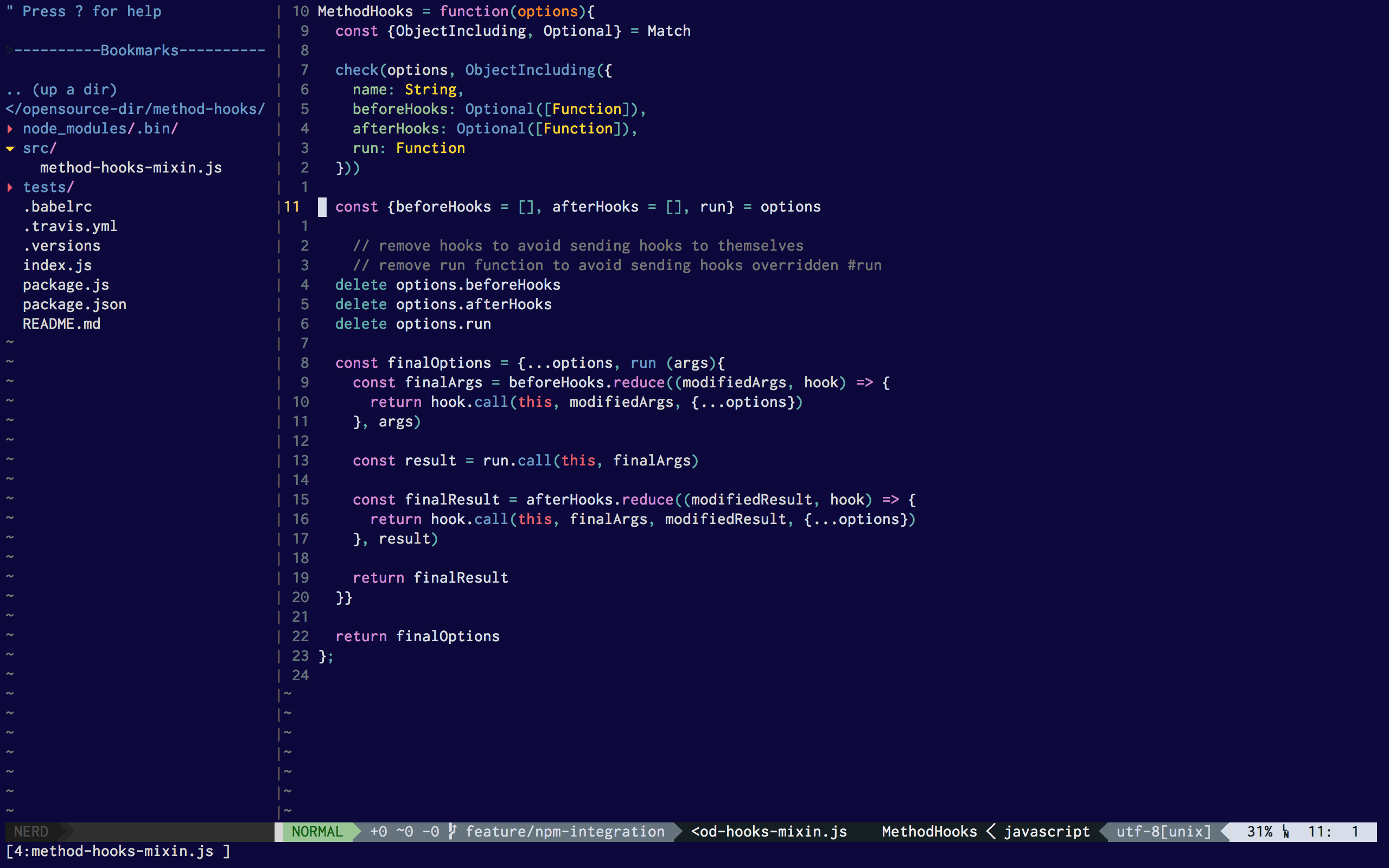
Task: Click the javascript filetype segment
Action: 1046,831
